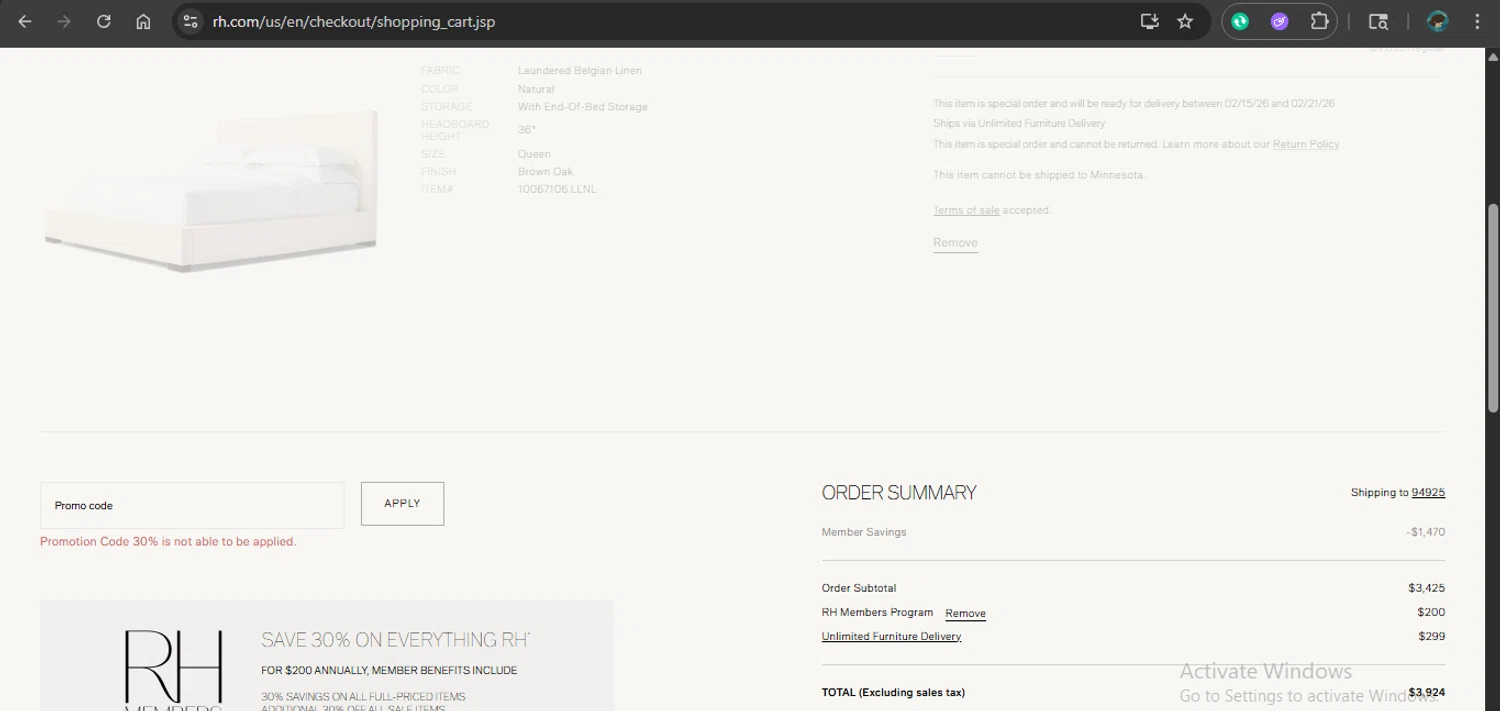Click the APPLY promo button

(x=402, y=504)
